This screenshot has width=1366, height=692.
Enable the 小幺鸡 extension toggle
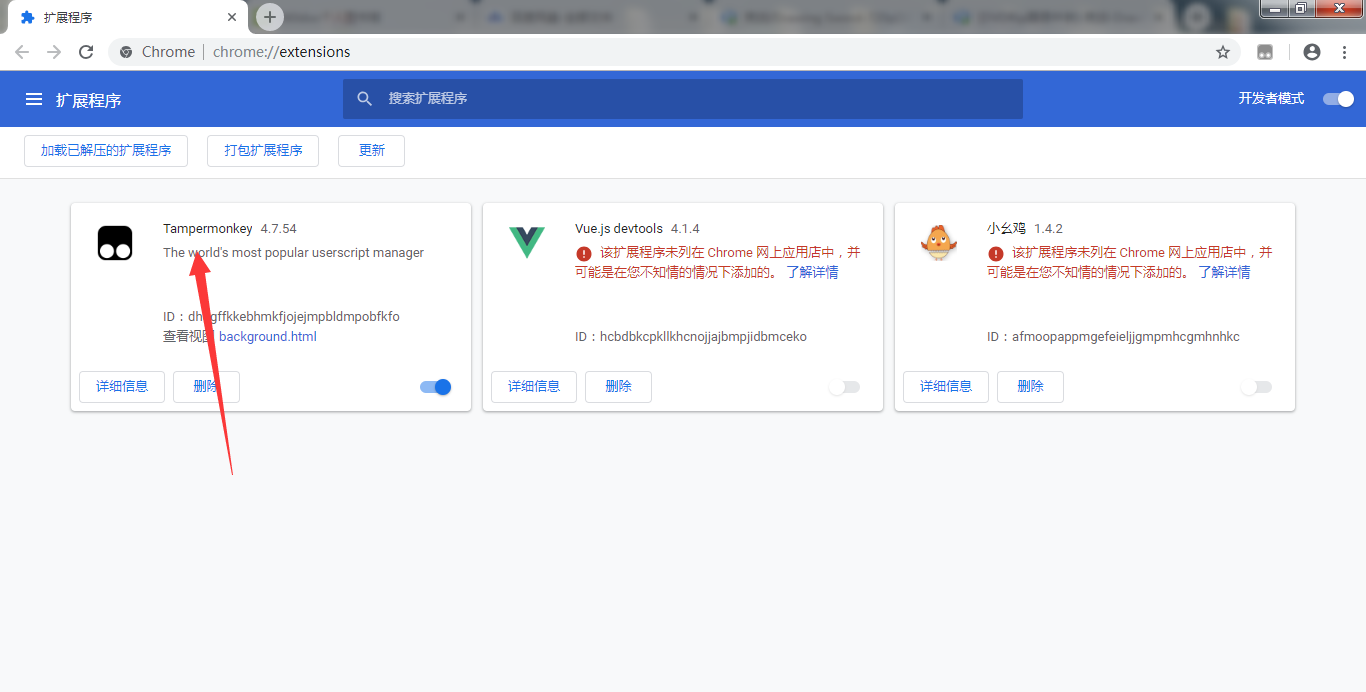point(1257,387)
